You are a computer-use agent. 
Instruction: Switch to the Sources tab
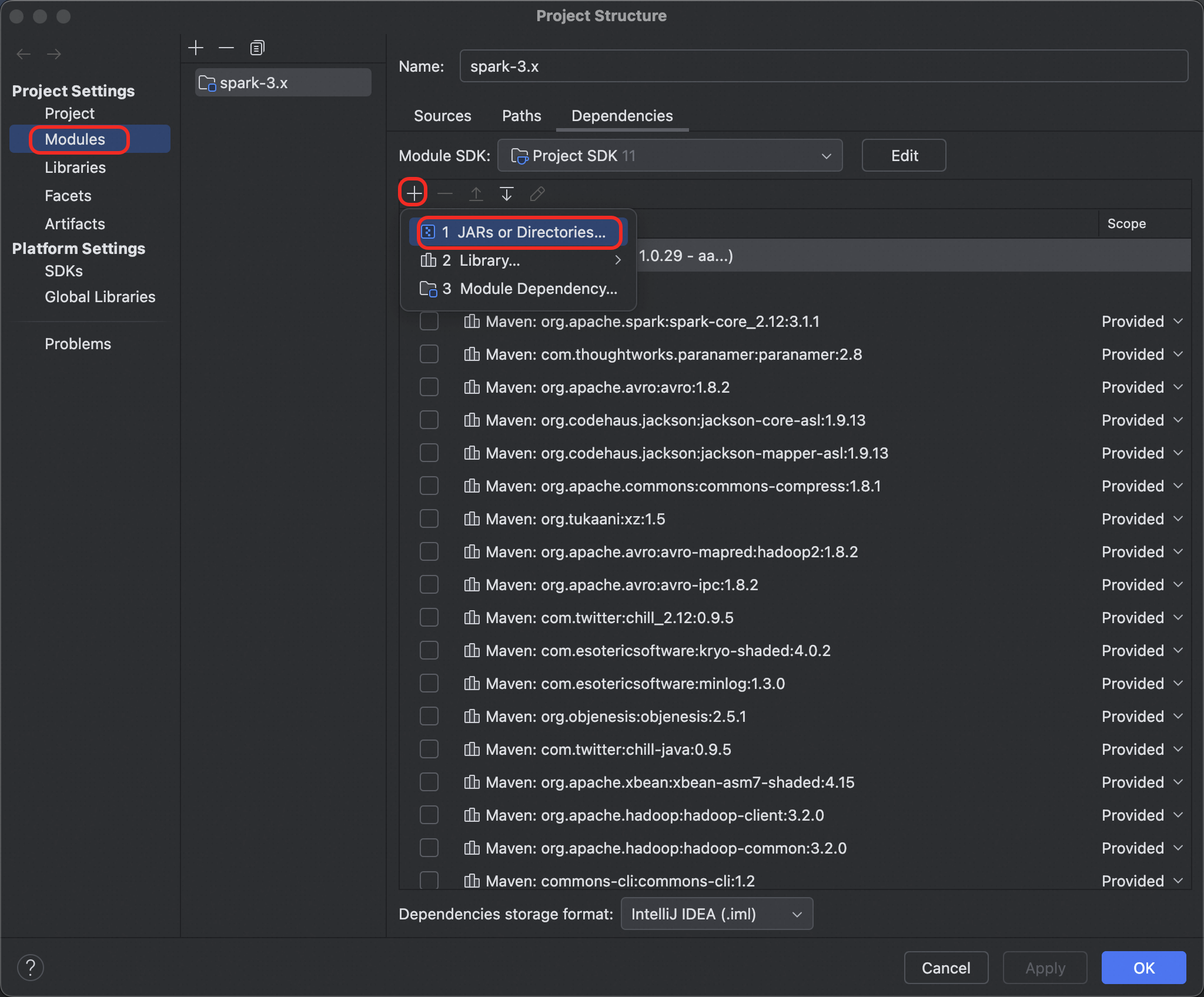click(442, 116)
